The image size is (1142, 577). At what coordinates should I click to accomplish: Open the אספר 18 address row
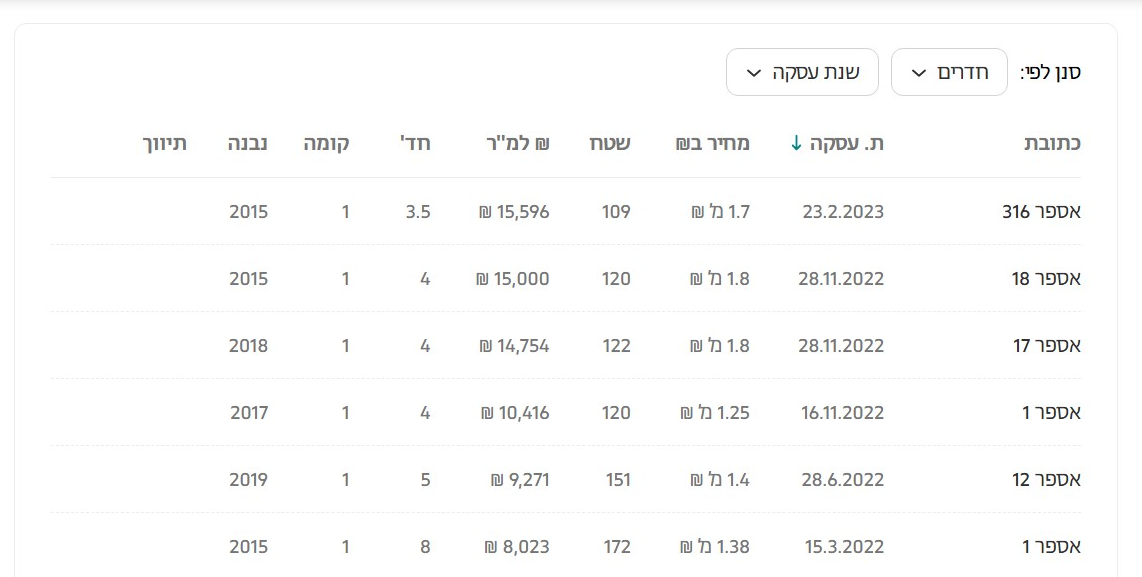pyautogui.click(x=1046, y=279)
